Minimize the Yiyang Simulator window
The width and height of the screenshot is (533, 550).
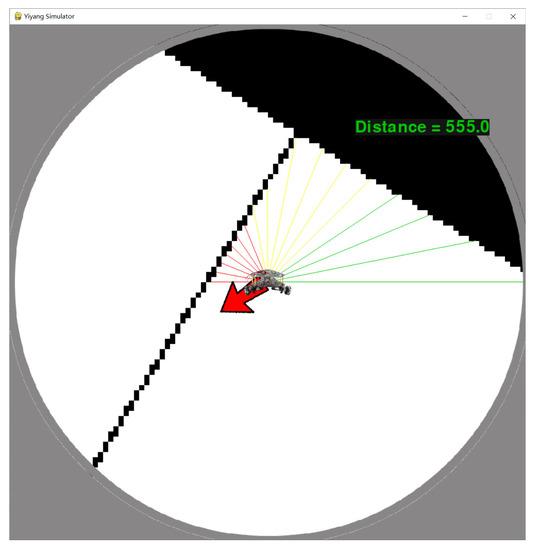click(x=465, y=16)
